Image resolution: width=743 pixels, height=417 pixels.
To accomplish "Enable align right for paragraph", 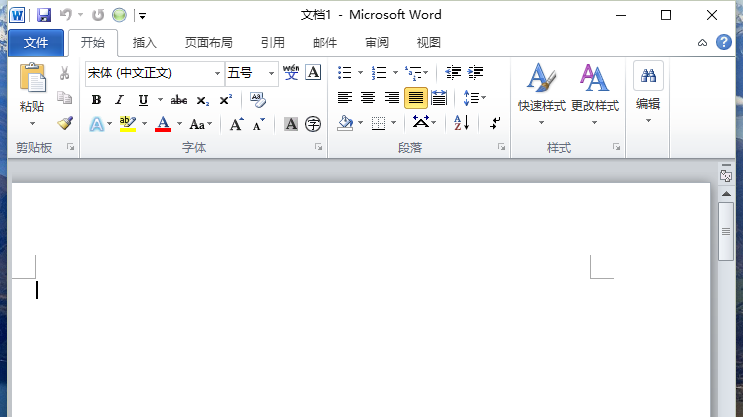I will click(391, 98).
